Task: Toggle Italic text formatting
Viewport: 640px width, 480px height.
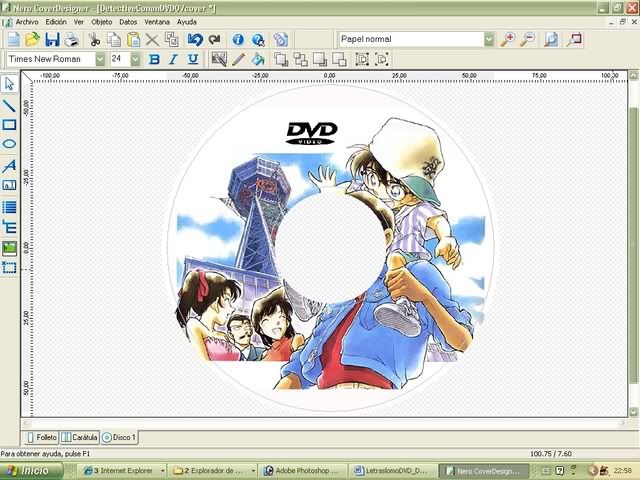Action: pyautogui.click(x=173, y=60)
